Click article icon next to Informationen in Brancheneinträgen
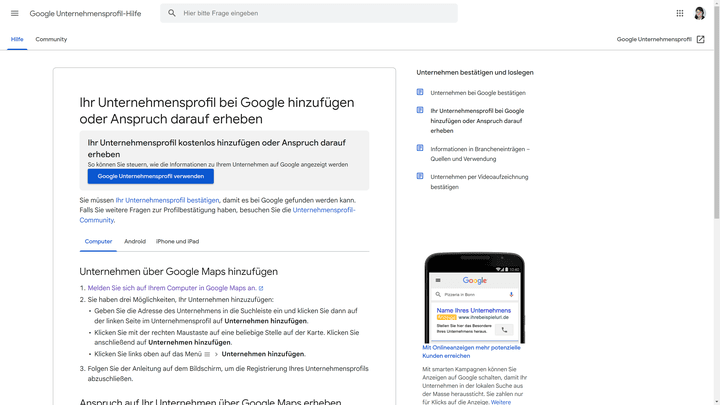Viewport: 720px width, 405px height. 420,148
